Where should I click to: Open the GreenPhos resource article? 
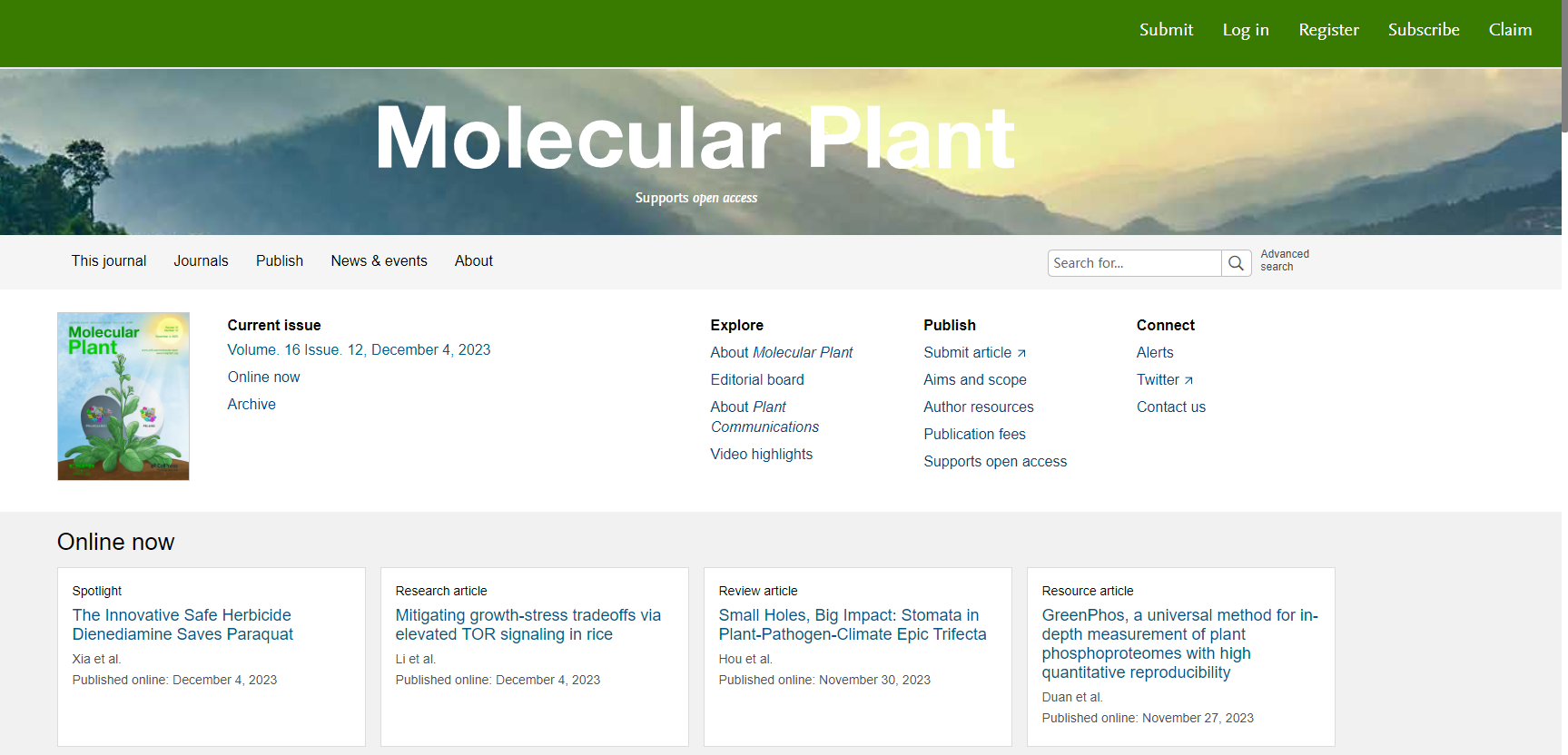click(1179, 643)
